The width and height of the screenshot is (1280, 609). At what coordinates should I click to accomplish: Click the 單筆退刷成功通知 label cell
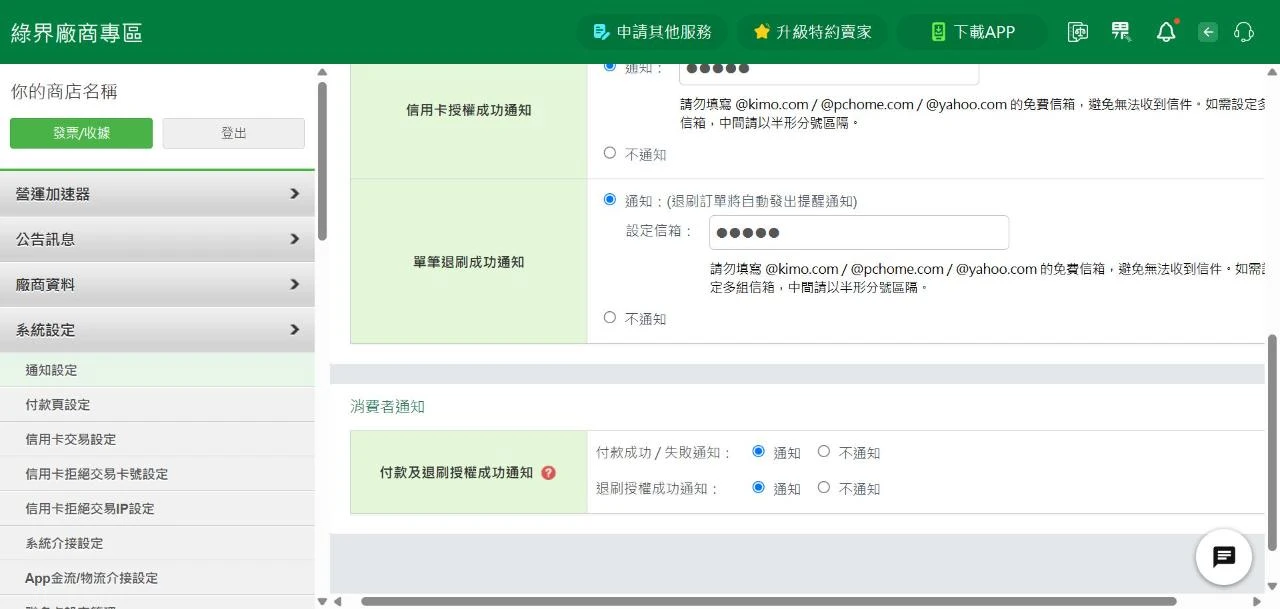(x=469, y=262)
